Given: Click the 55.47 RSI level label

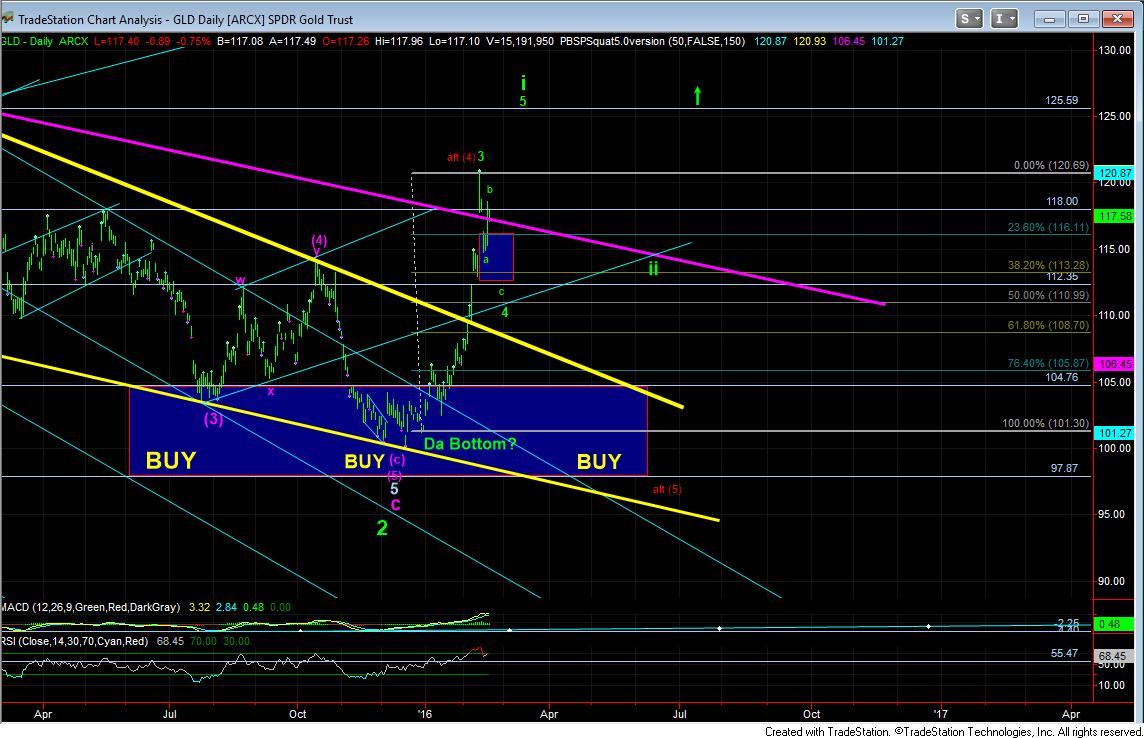Looking at the screenshot, I should 1064,653.
